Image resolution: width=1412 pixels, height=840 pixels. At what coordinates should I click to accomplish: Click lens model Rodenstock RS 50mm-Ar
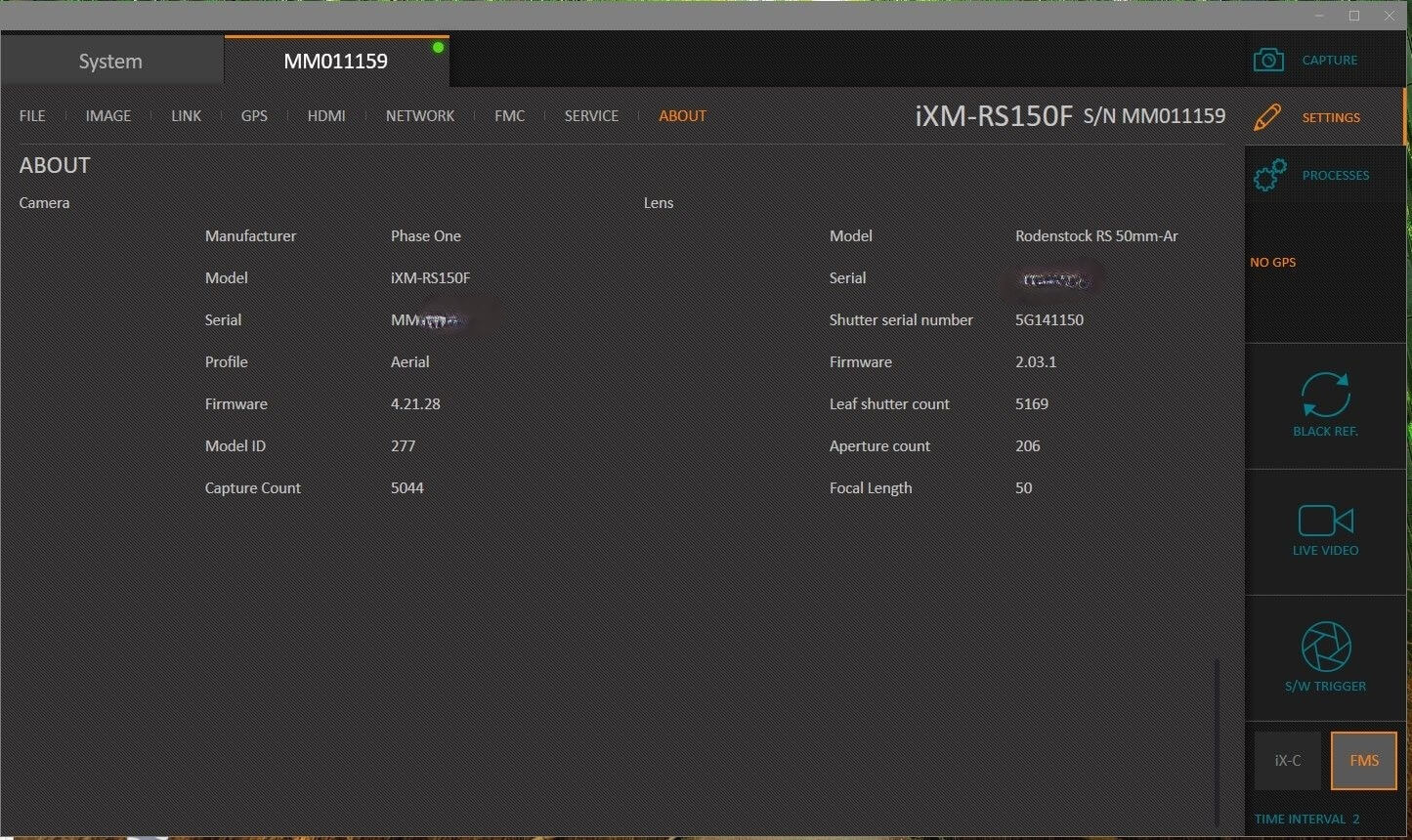1096,235
